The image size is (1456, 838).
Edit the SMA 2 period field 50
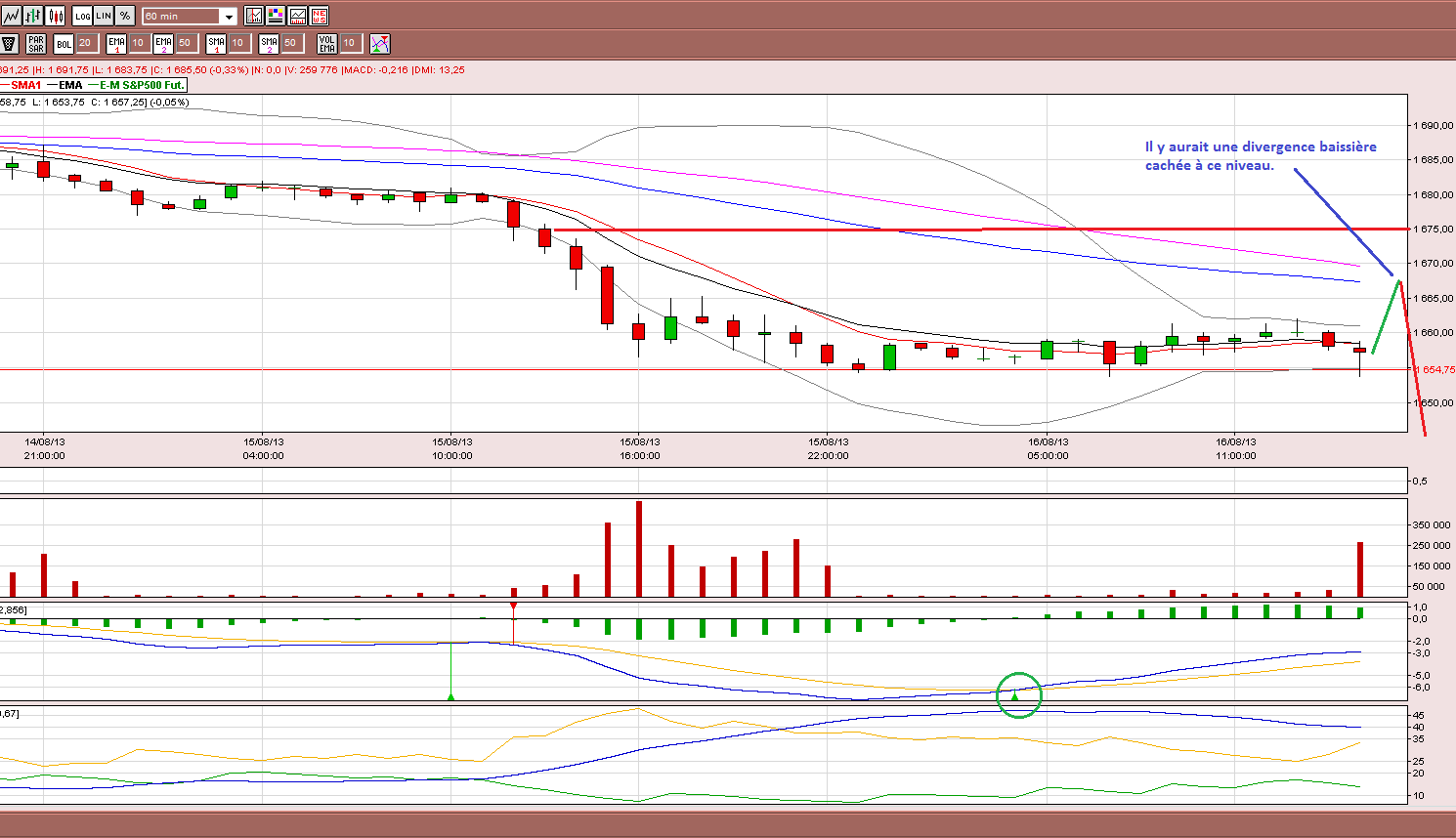pos(291,43)
